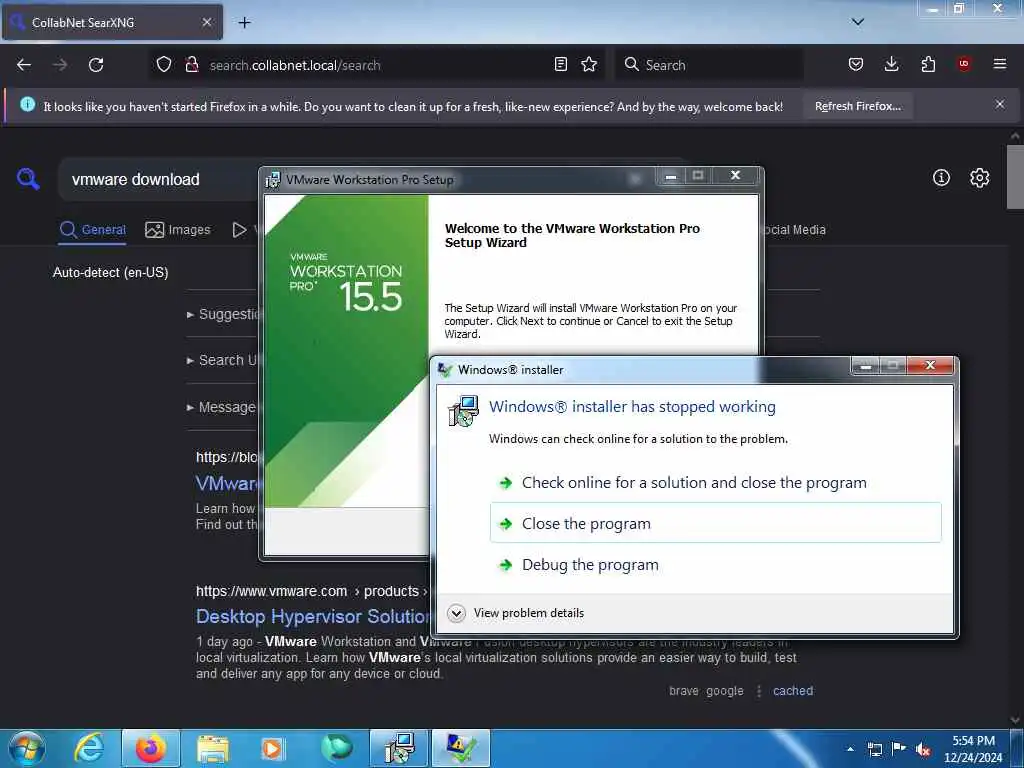
Task: Switch to the Social Media tab
Action: click(793, 230)
